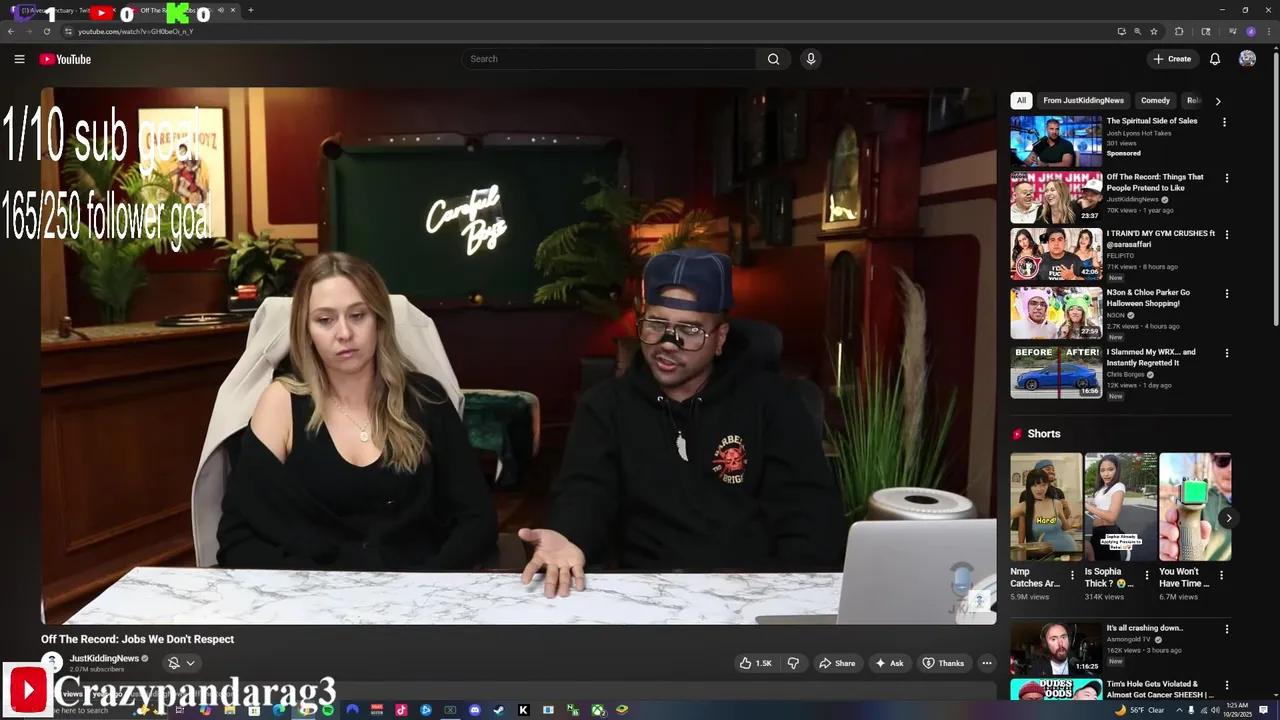Open menu for Is Sophia Thick short
Screen dimensions: 1280x720
pyautogui.click(x=1147, y=575)
